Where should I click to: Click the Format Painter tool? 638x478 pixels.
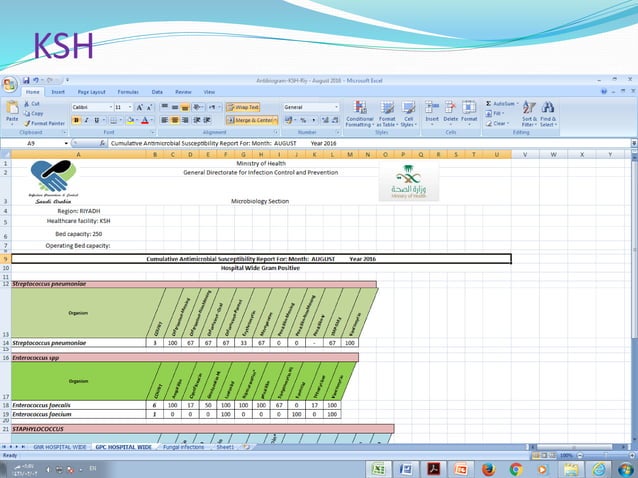click(44, 123)
